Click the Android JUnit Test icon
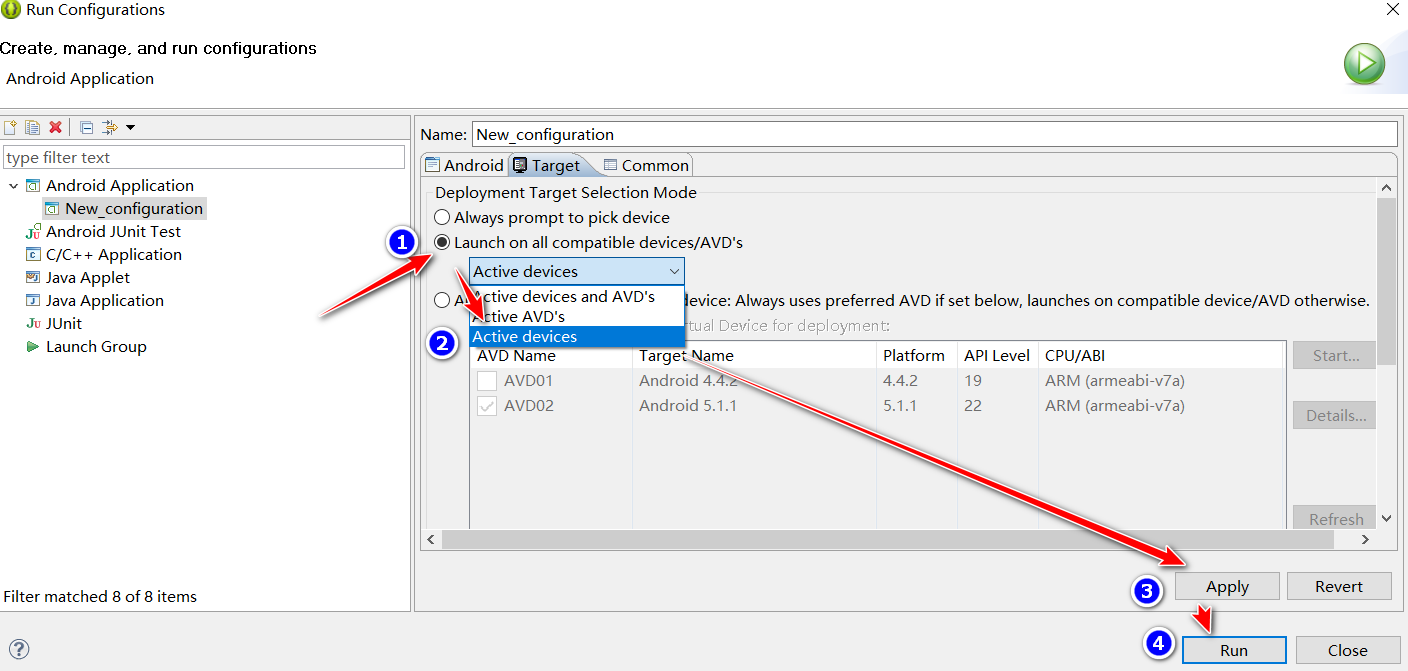The height and width of the screenshot is (671, 1408). pyautogui.click(x=33, y=232)
